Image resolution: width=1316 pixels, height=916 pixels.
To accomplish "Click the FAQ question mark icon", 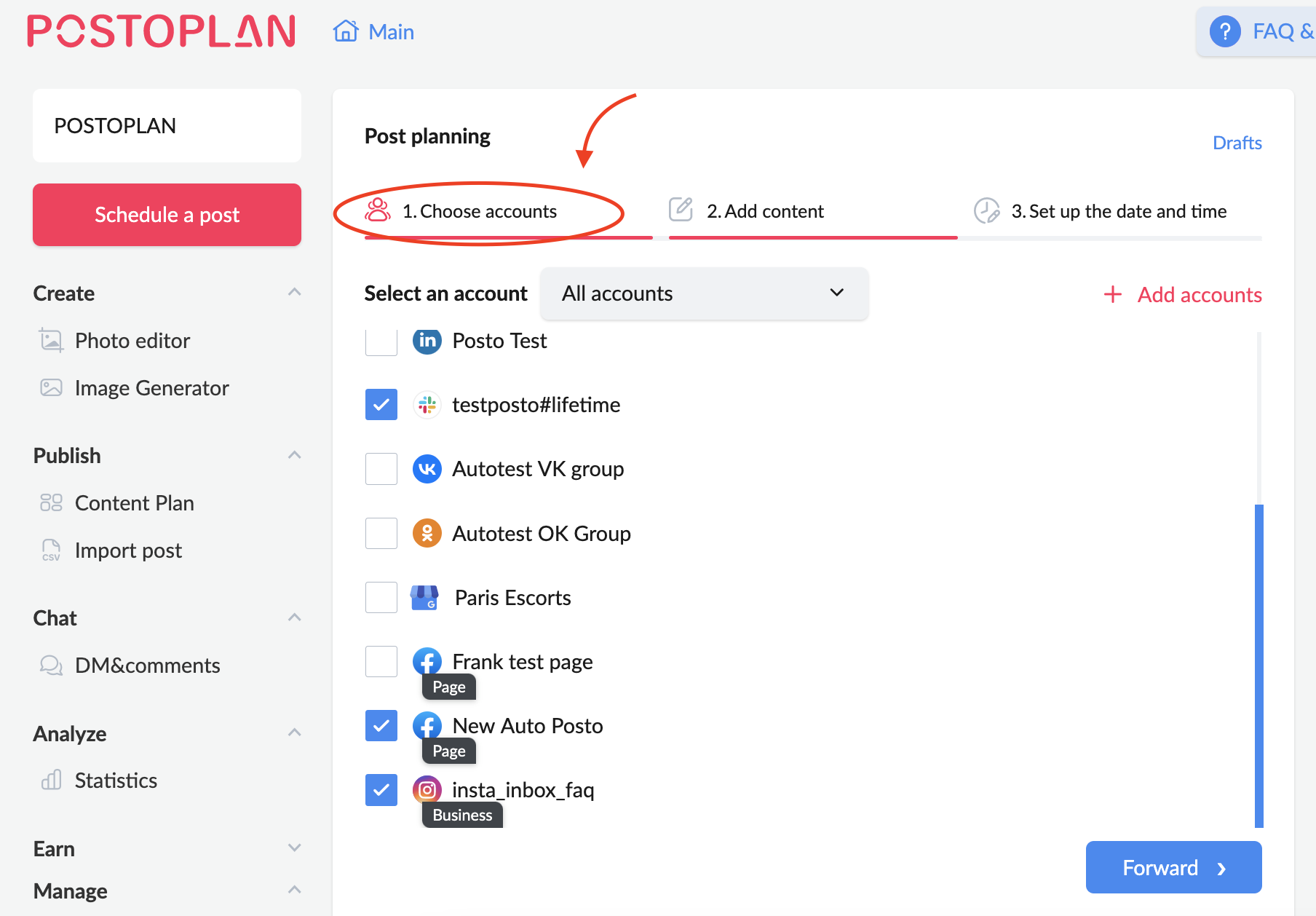I will pos(1225,31).
